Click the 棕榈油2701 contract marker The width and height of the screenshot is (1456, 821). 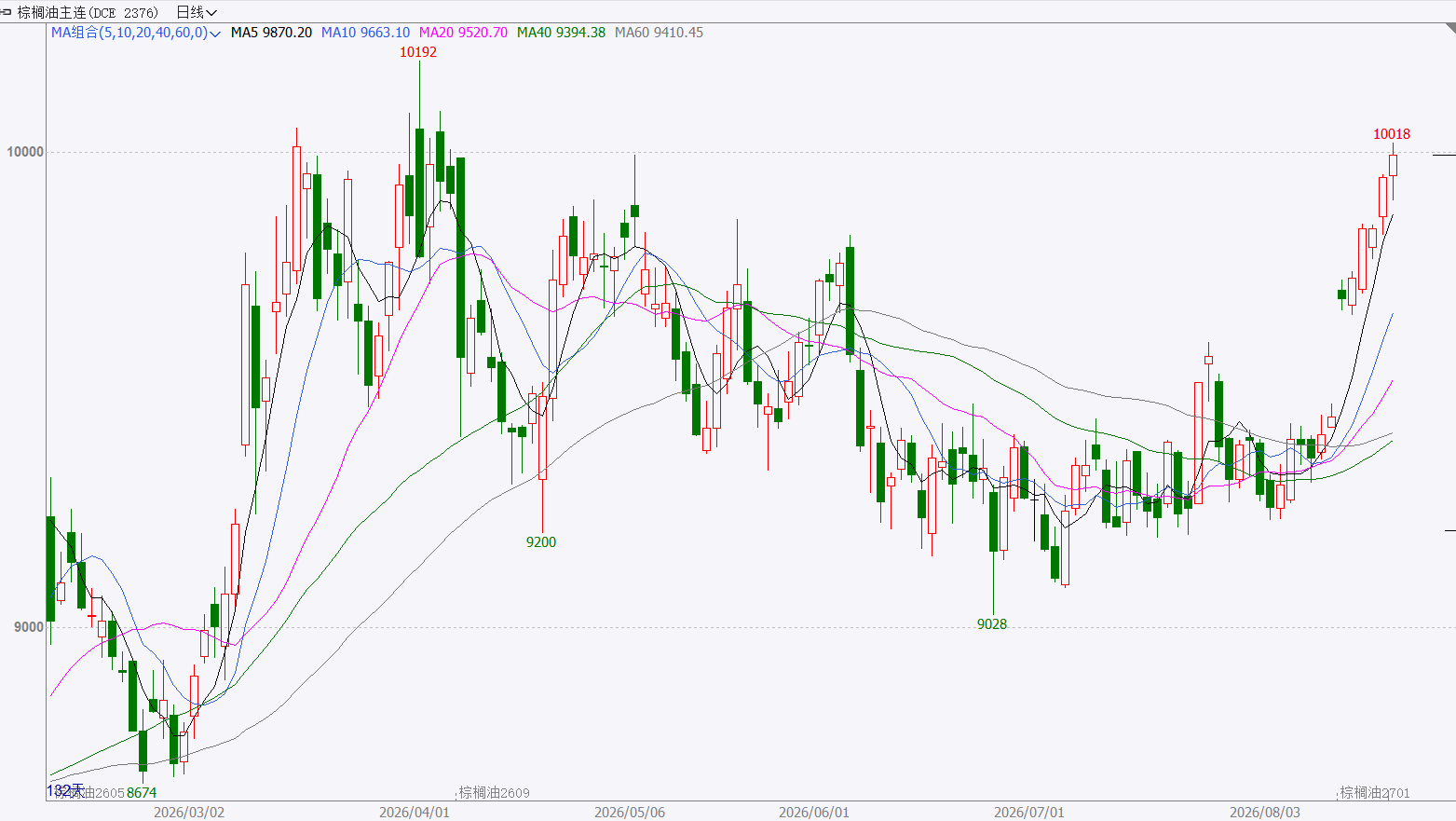pos(1375,793)
